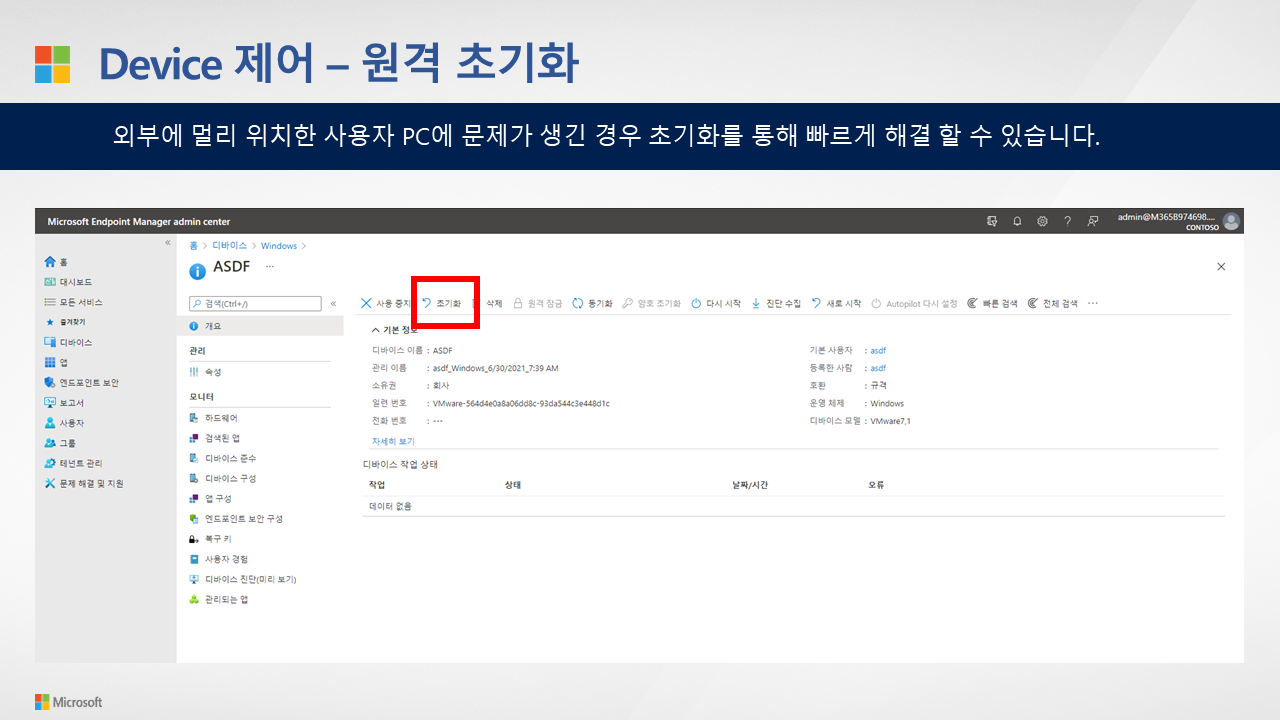Screen dimensions: 1280x720
Task: Open 문제 해결 및 지원
Action: tap(84, 483)
